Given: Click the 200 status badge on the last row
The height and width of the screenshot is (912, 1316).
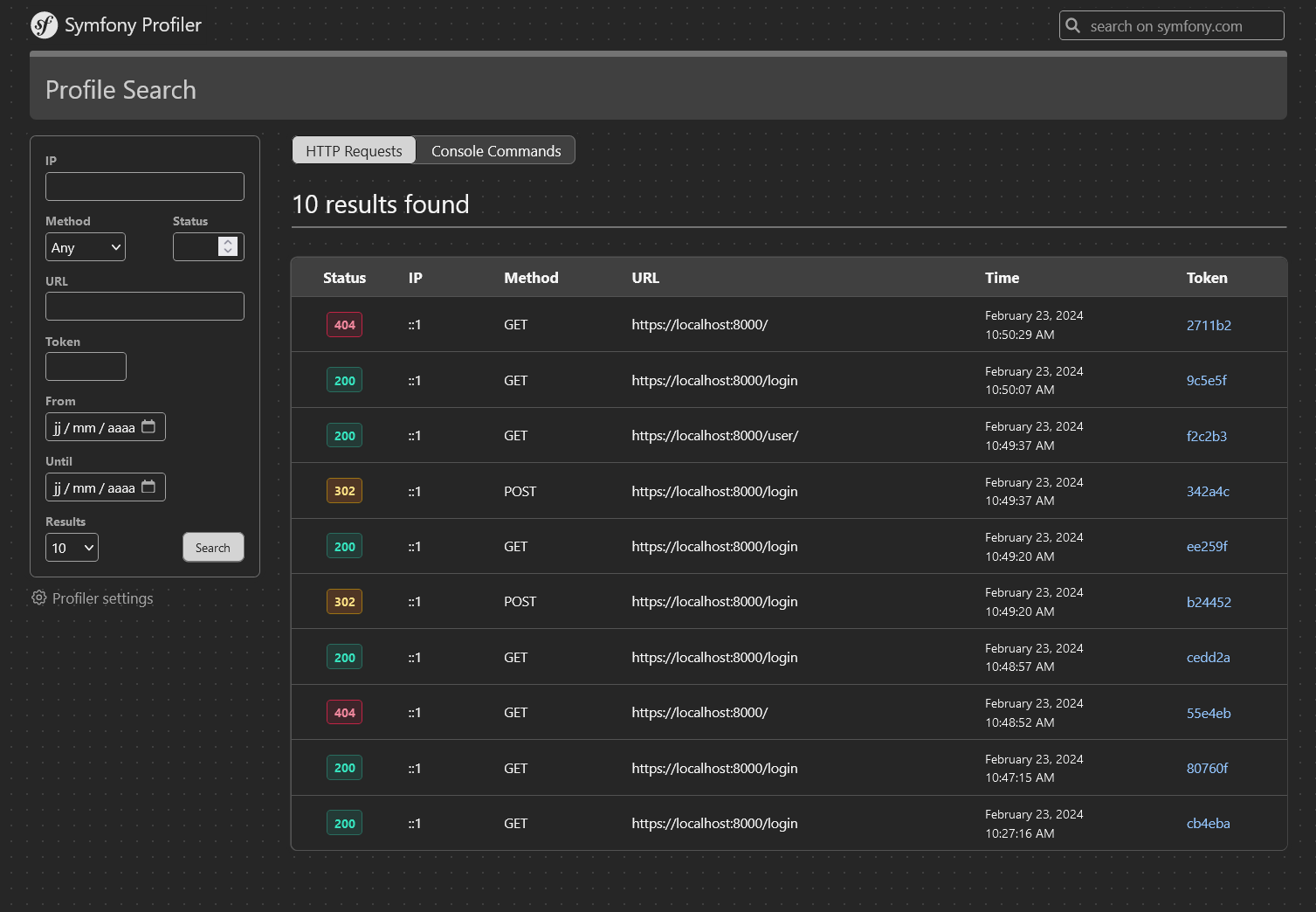Looking at the screenshot, I should tap(344, 822).
